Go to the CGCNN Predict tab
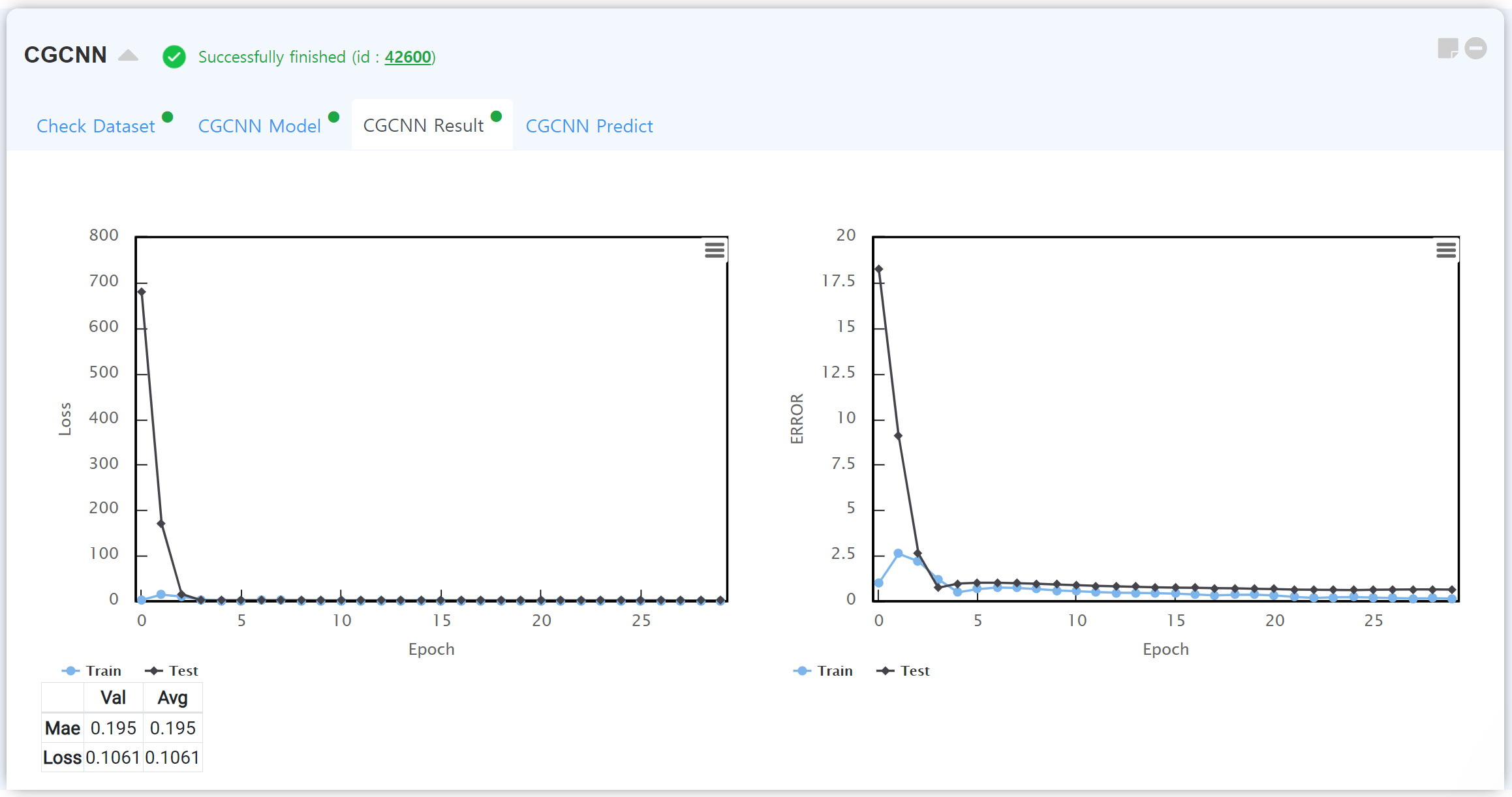 [589, 126]
